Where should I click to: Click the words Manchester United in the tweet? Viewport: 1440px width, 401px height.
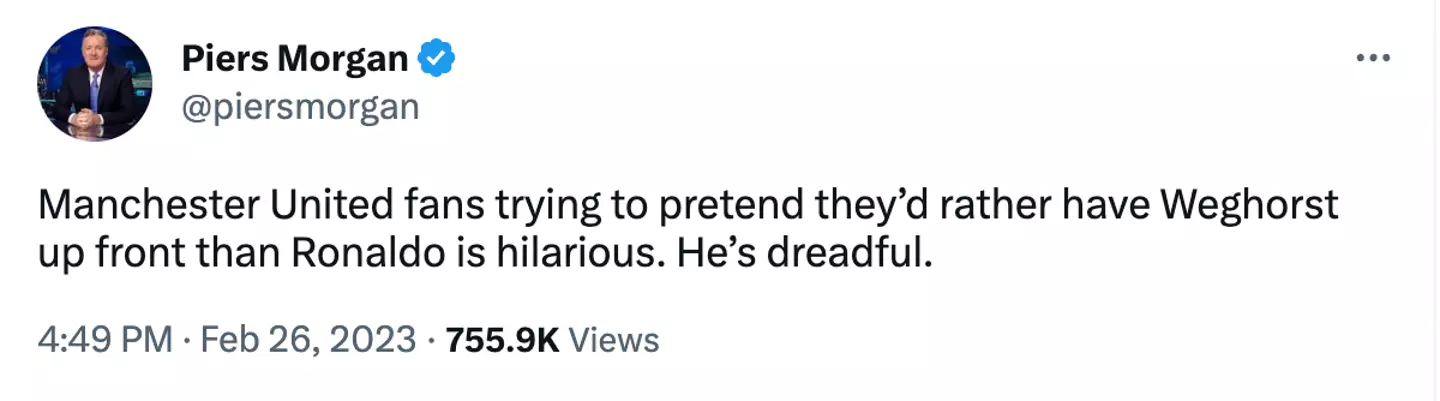click(174, 206)
